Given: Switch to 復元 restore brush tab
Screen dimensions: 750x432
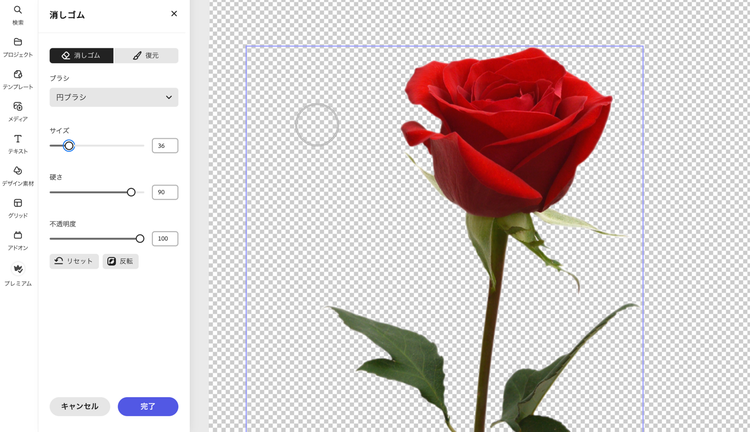Looking at the screenshot, I should coord(146,55).
